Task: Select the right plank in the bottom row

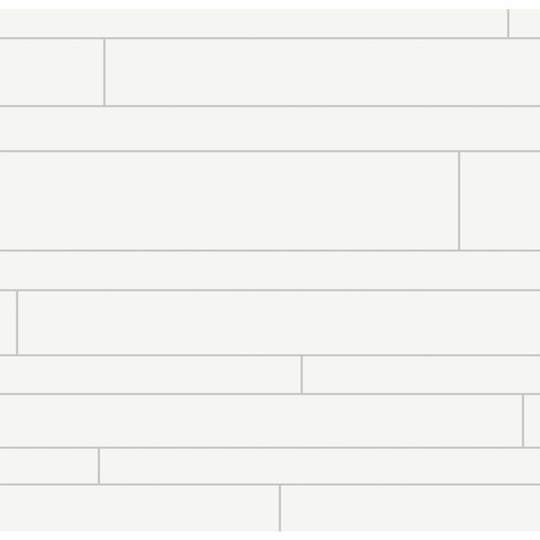Action: pyautogui.click(x=410, y=508)
